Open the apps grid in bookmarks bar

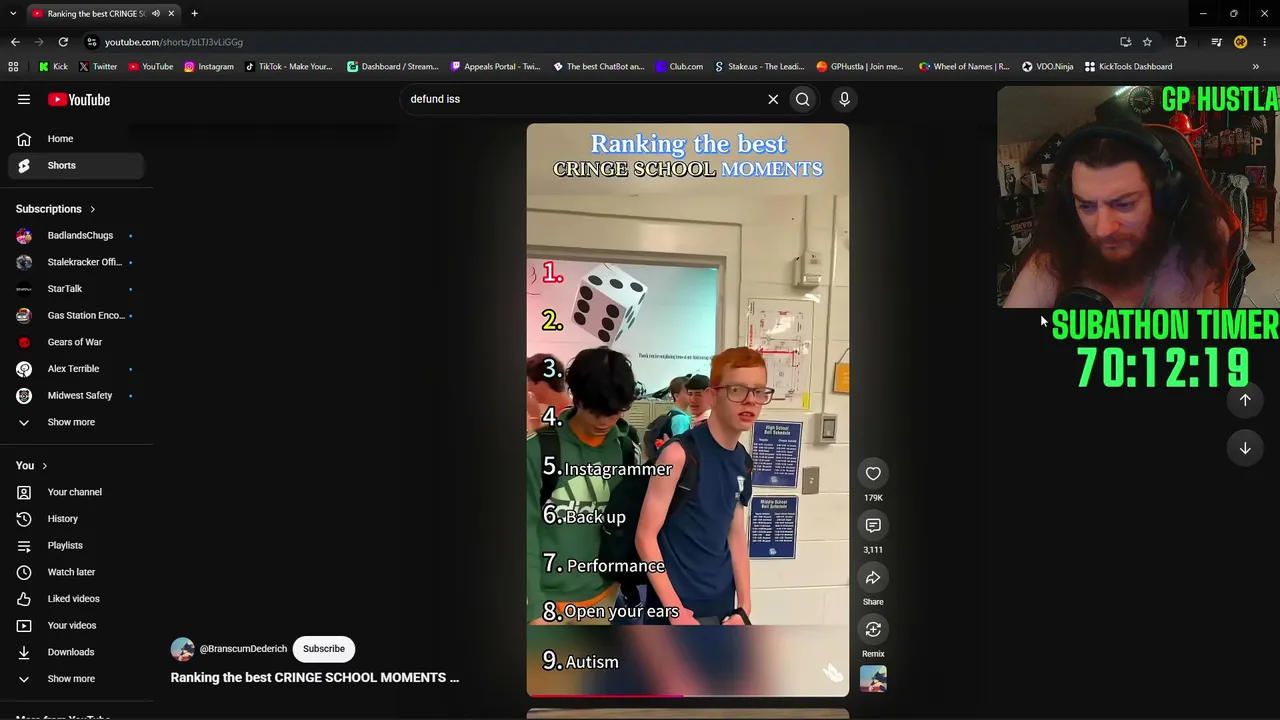[13, 67]
